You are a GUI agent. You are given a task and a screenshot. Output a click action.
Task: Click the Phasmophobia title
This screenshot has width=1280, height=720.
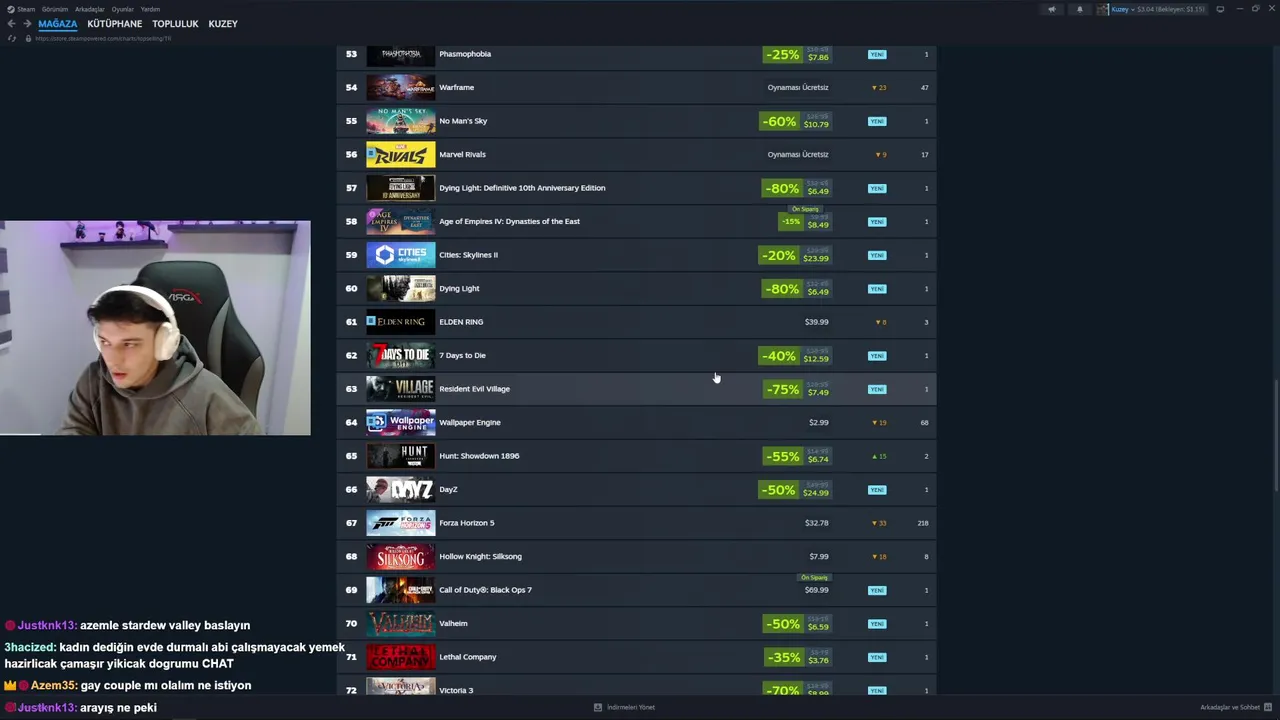coord(465,54)
